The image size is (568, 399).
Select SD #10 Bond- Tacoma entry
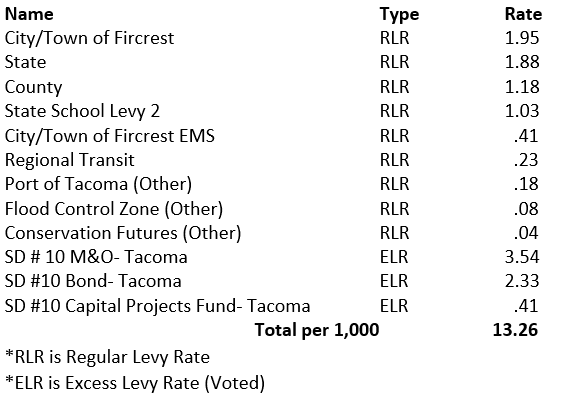coord(93,281)
